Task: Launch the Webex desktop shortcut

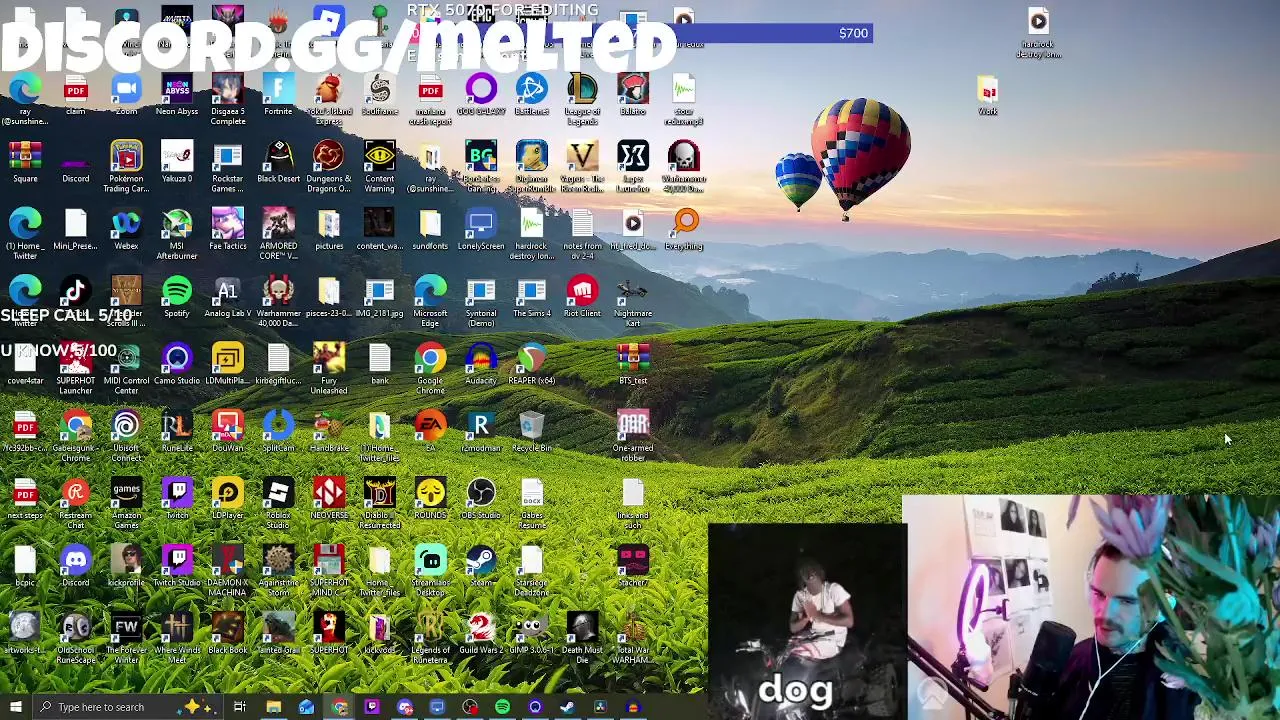Action: click(126, 224)
